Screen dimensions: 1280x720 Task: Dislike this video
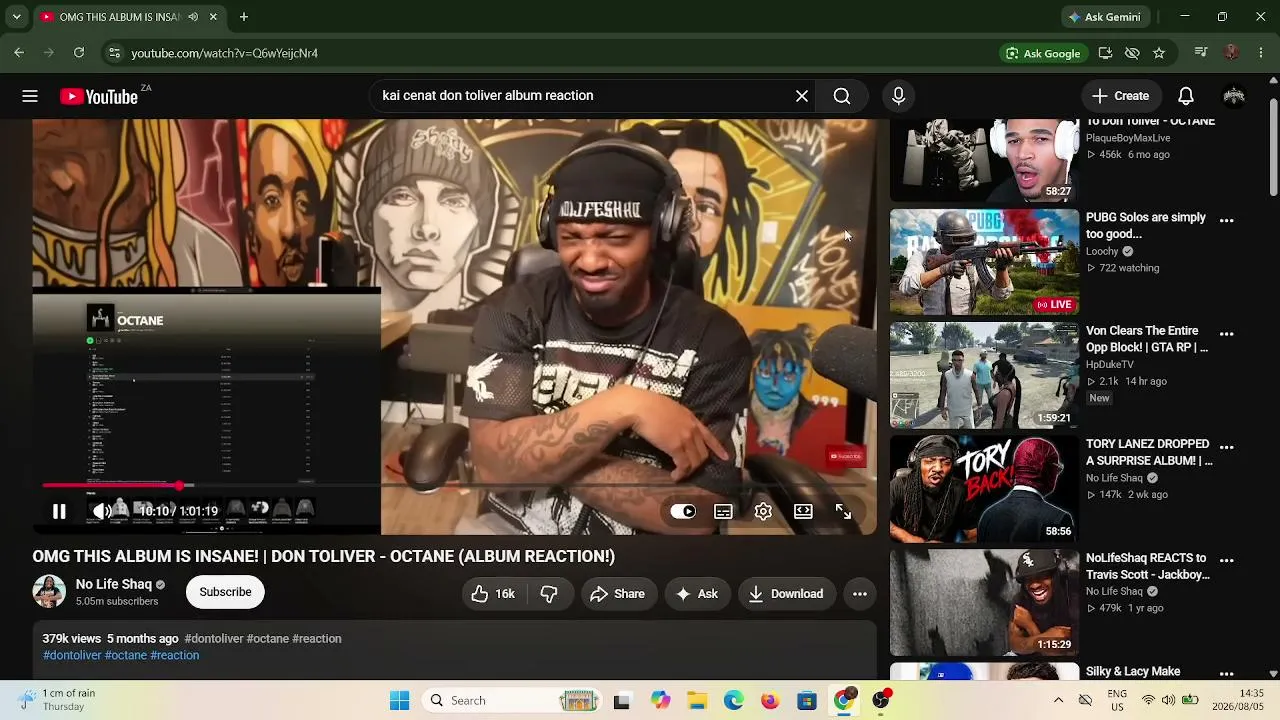click(549, 594)
